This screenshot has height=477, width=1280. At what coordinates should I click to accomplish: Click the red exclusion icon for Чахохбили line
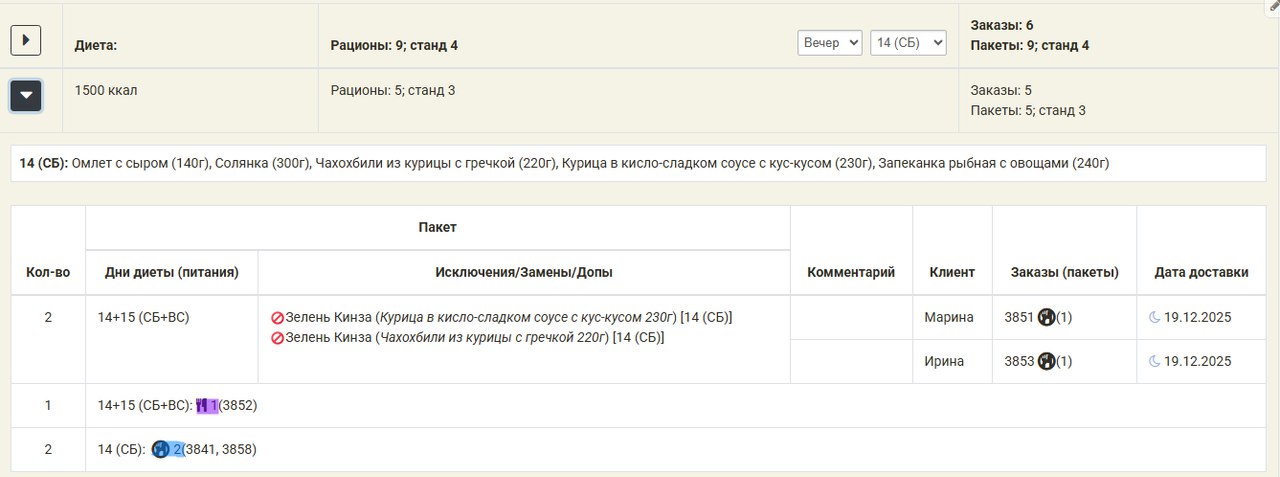277,338
